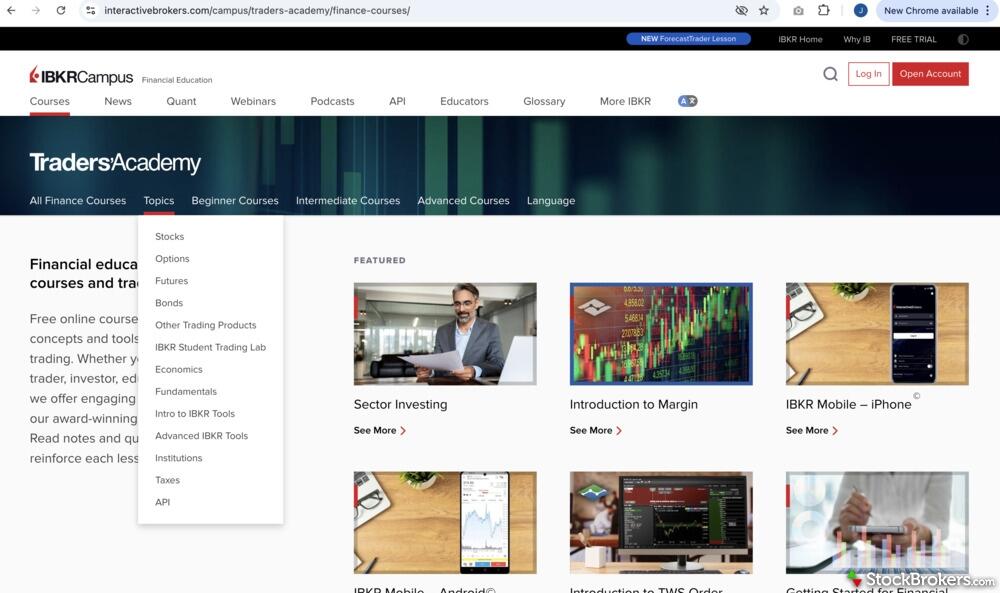Open Chrome profile avatar J
The image size is (1000, 593).
click(860, 10)
